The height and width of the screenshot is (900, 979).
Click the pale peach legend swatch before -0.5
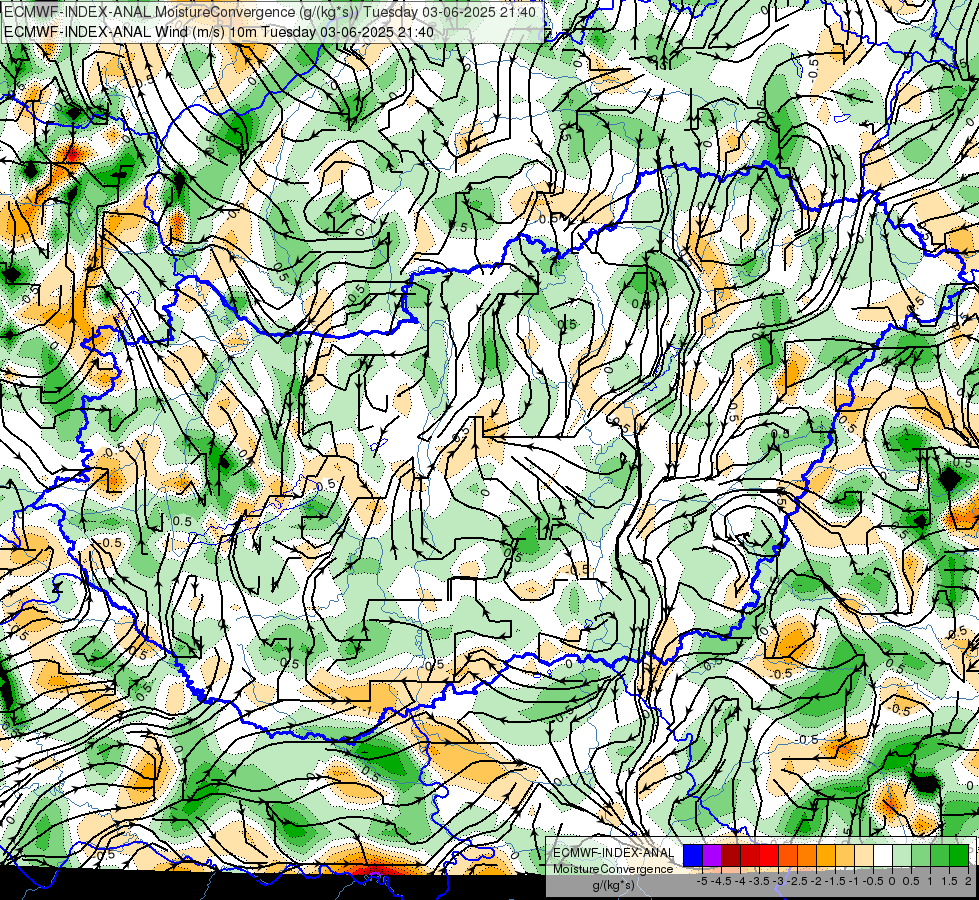[863, 856]
